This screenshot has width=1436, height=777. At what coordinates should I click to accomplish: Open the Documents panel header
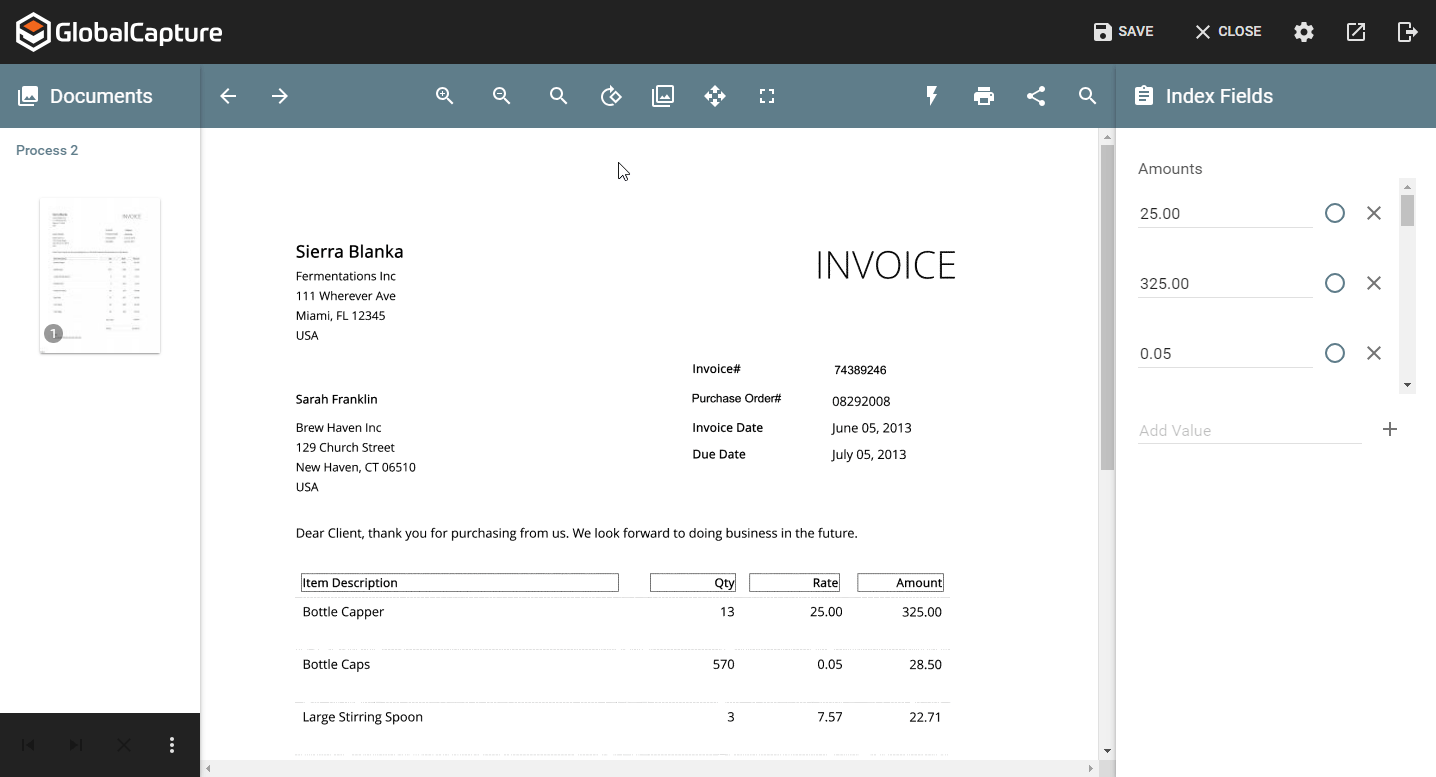100,96
